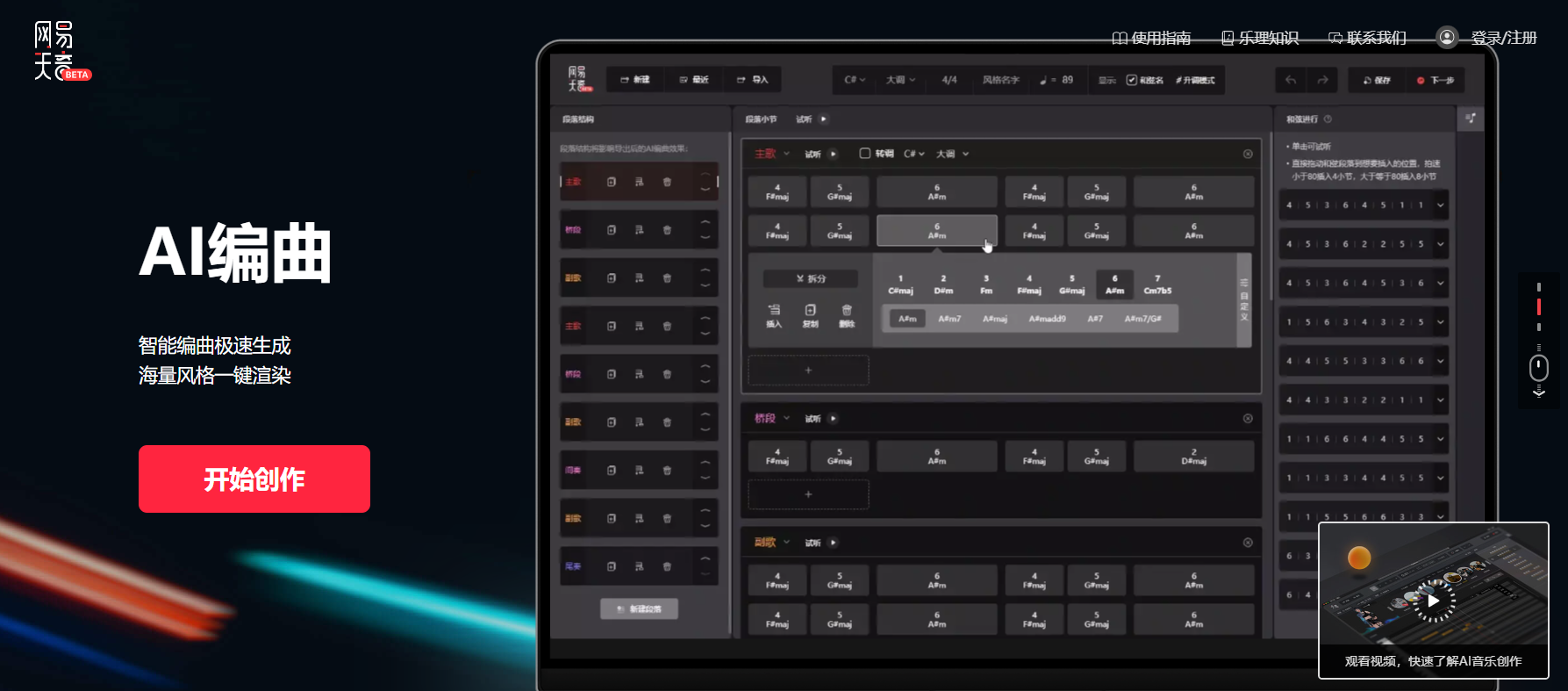Viewport: 1568px width, 691px height.
Task: Click the 新建段落 new section button
Action: 639,608
